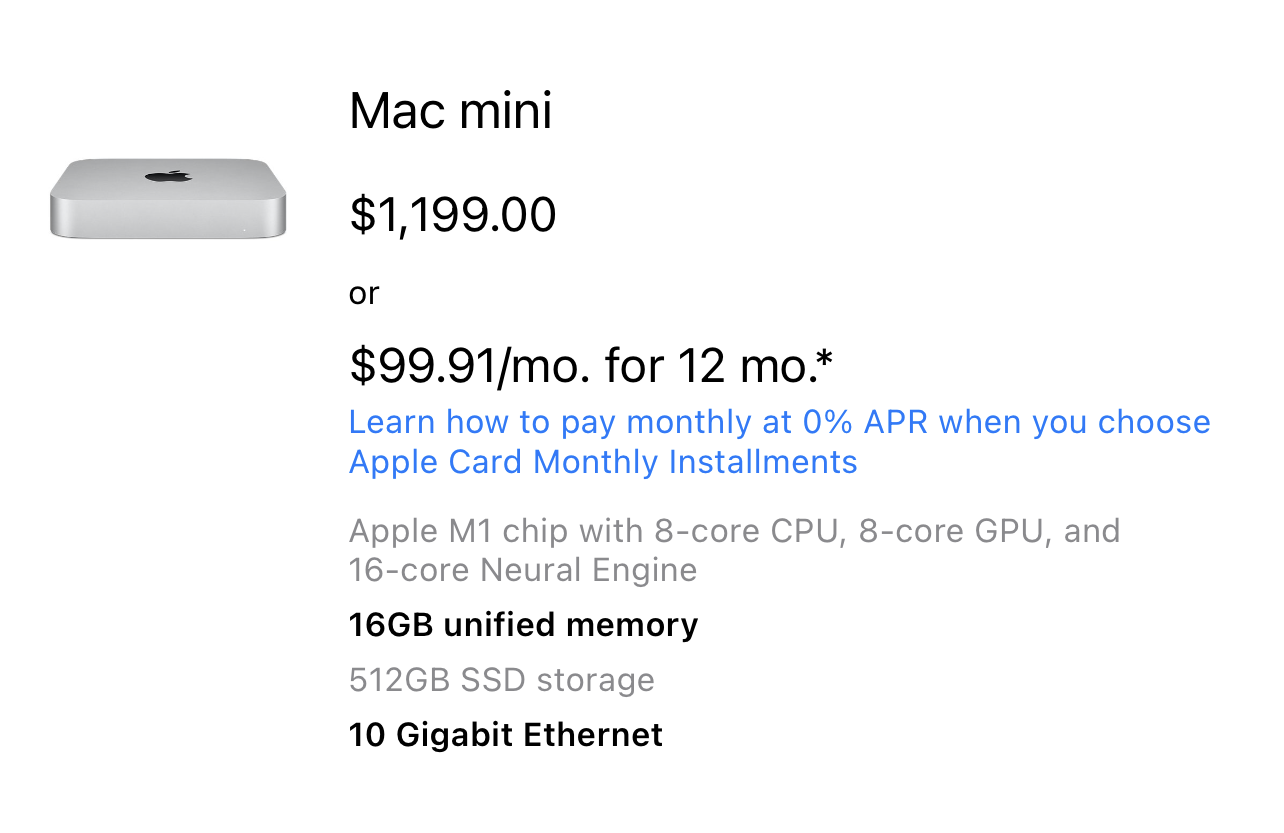Select the "512GB SSD storage" spec
This screenshot has width=1284, height=833.
pos(501,680)
